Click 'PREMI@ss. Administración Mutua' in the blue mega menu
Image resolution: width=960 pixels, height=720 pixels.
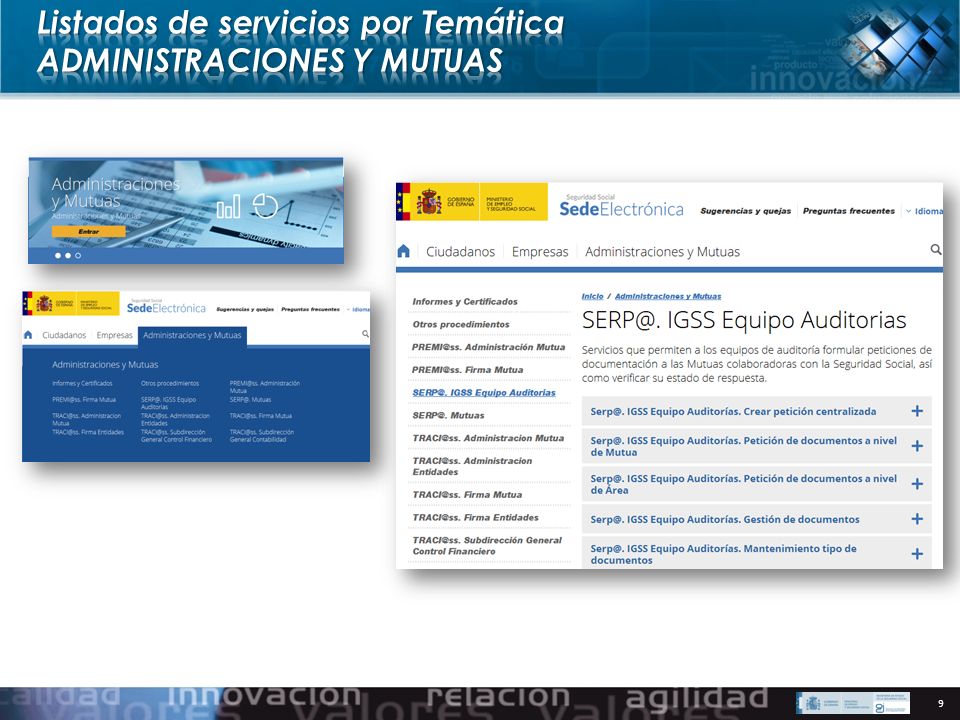click(264, 387)
